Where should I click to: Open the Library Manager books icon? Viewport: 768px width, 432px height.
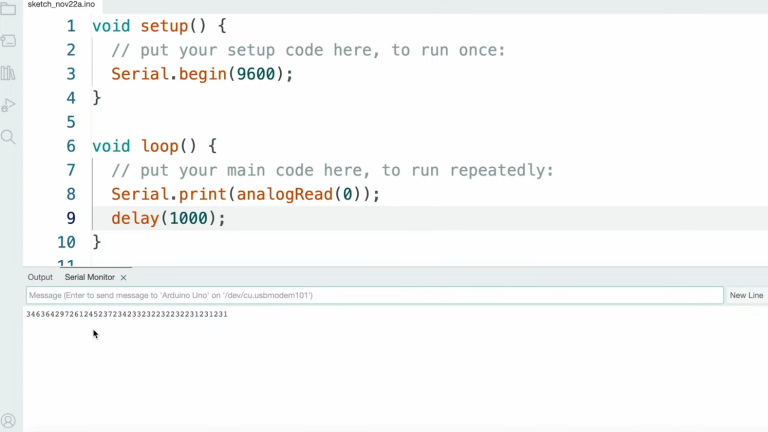coord(8,73)
